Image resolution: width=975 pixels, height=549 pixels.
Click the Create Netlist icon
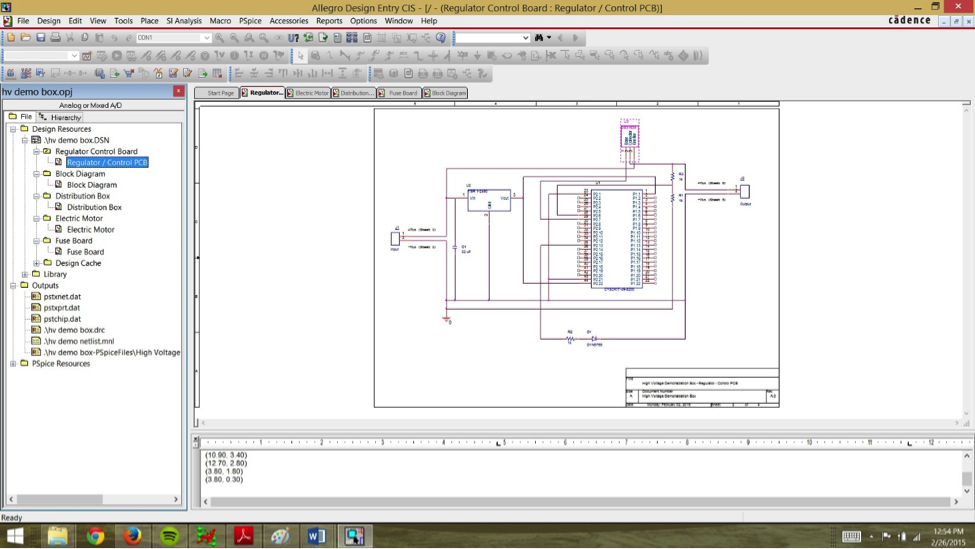click(x=338, y=37)
